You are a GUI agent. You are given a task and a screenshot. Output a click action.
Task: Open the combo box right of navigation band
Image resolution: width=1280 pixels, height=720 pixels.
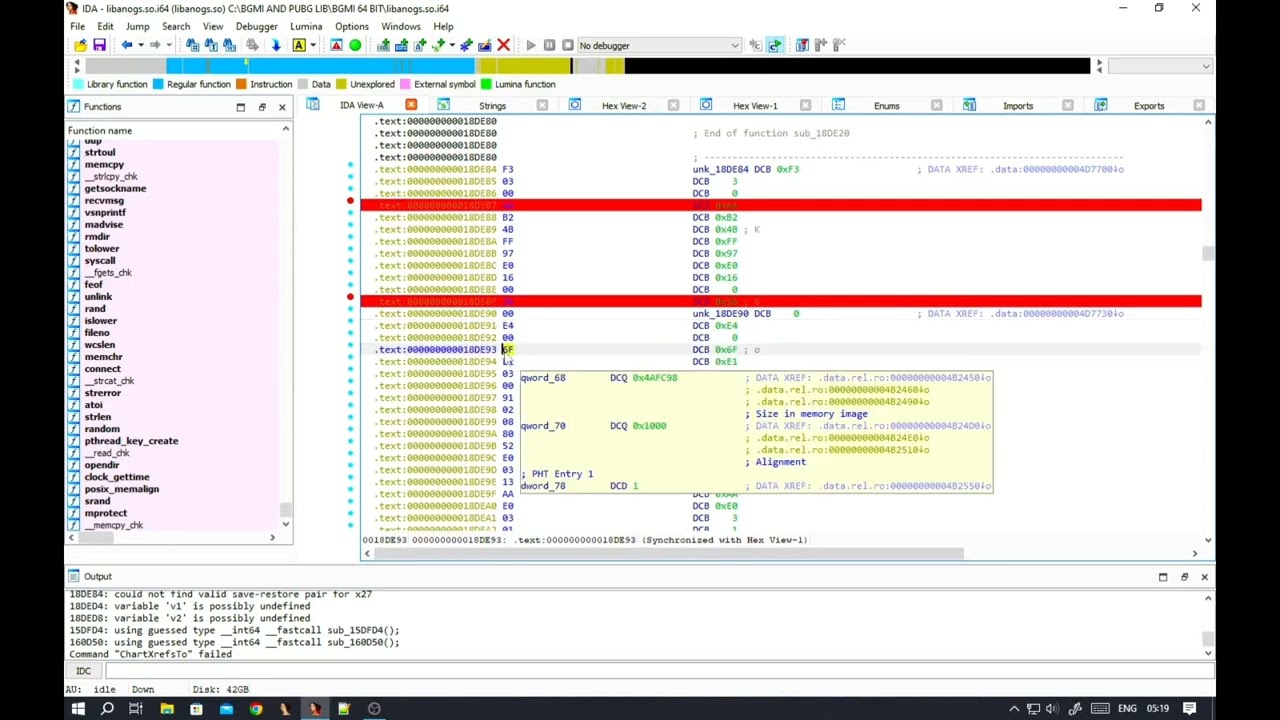[1161, 66]
